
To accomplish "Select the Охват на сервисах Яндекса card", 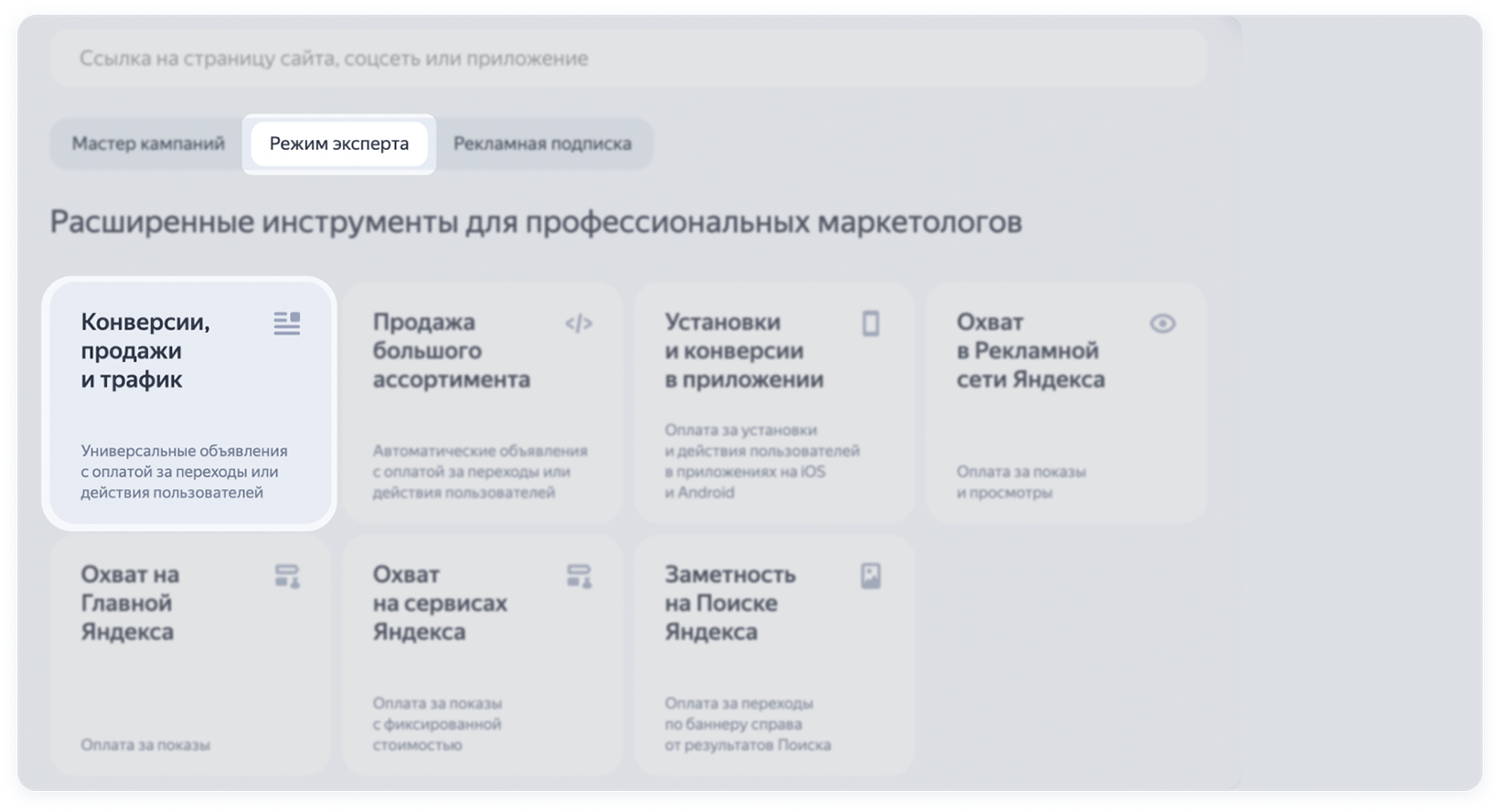I will click(x=482, y=656).
